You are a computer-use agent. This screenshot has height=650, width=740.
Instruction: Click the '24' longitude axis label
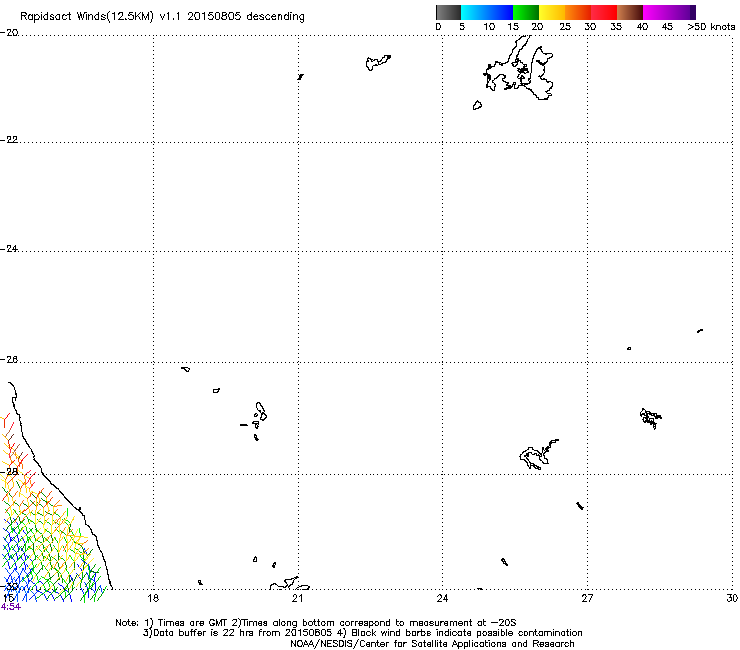click(442, 598)
